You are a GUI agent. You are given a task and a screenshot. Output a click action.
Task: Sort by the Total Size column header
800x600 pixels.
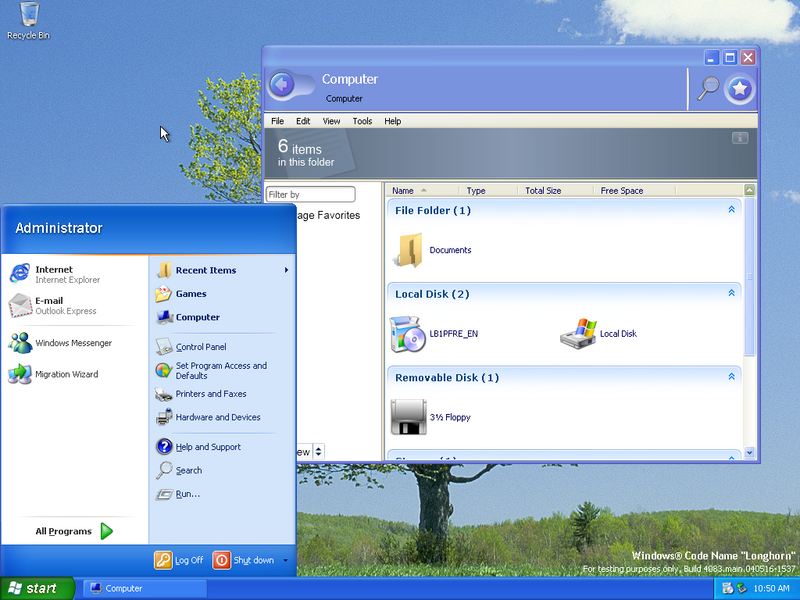click(543, 190)
